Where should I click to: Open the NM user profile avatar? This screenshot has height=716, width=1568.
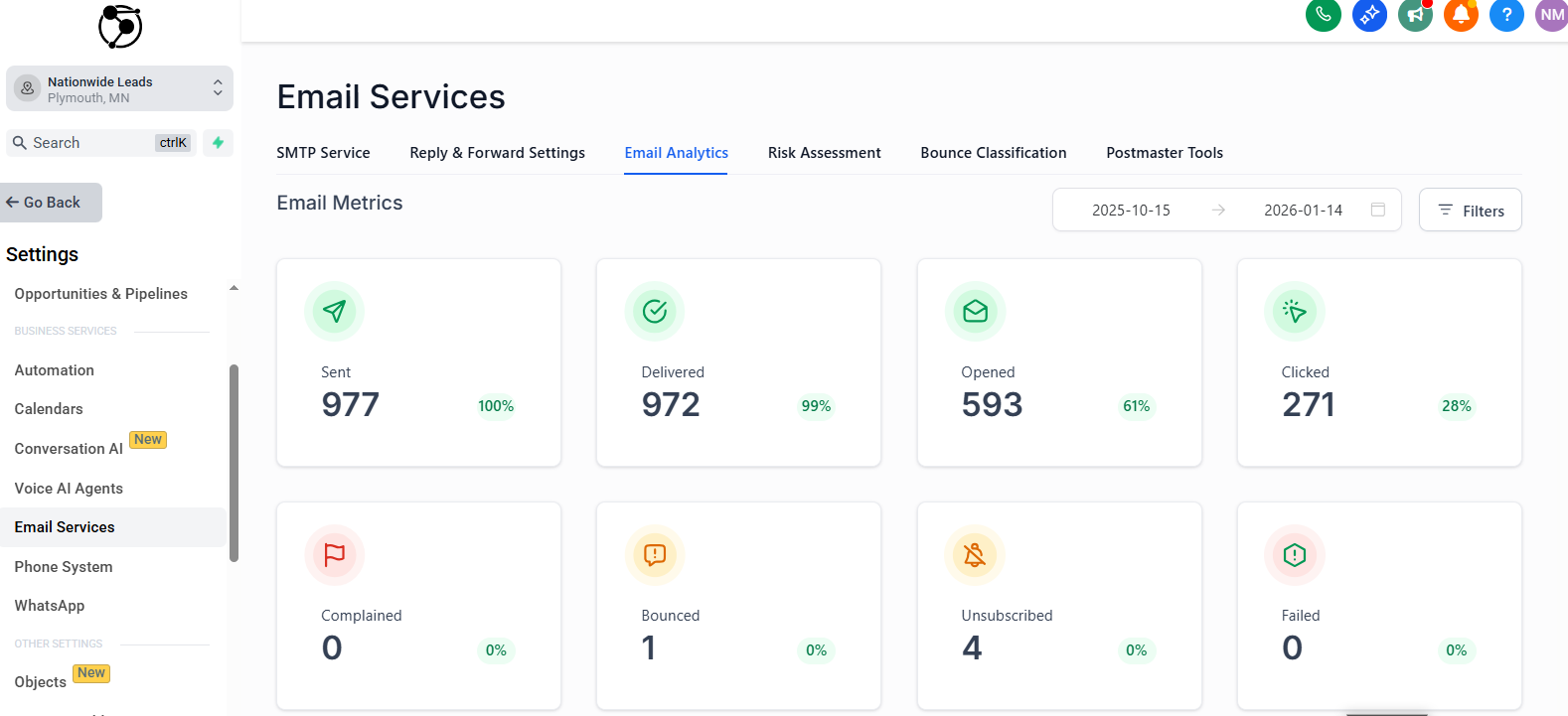[1551, 15]
